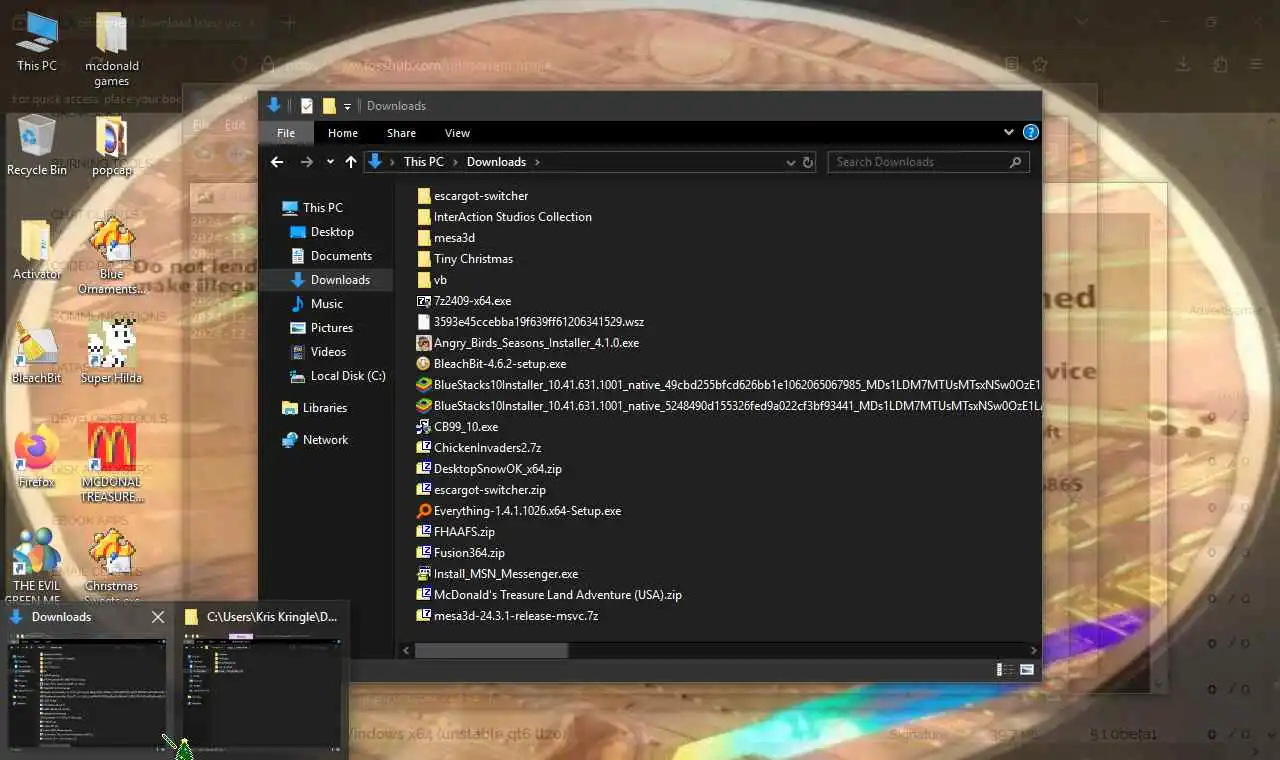Click the New folder quick access icon
1280x760 pixels.
(x=329, y=106)
